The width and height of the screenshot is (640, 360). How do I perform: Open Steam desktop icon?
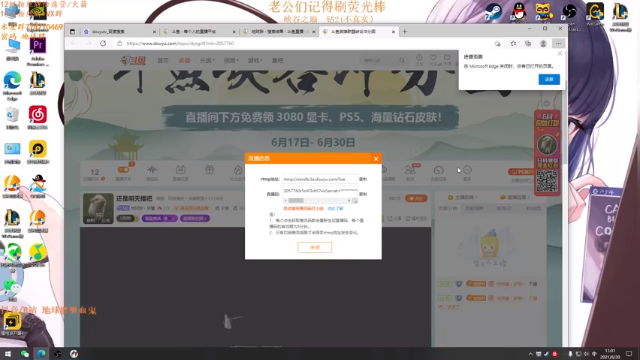pyautogui.click(x=493, y=11)
